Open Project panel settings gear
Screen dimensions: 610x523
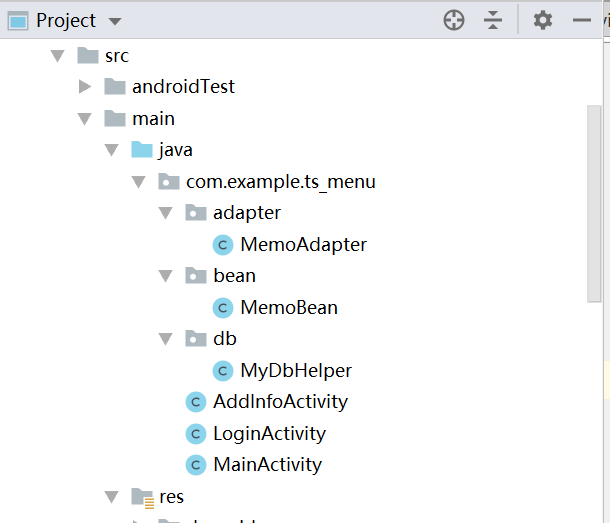coord(543,20)
